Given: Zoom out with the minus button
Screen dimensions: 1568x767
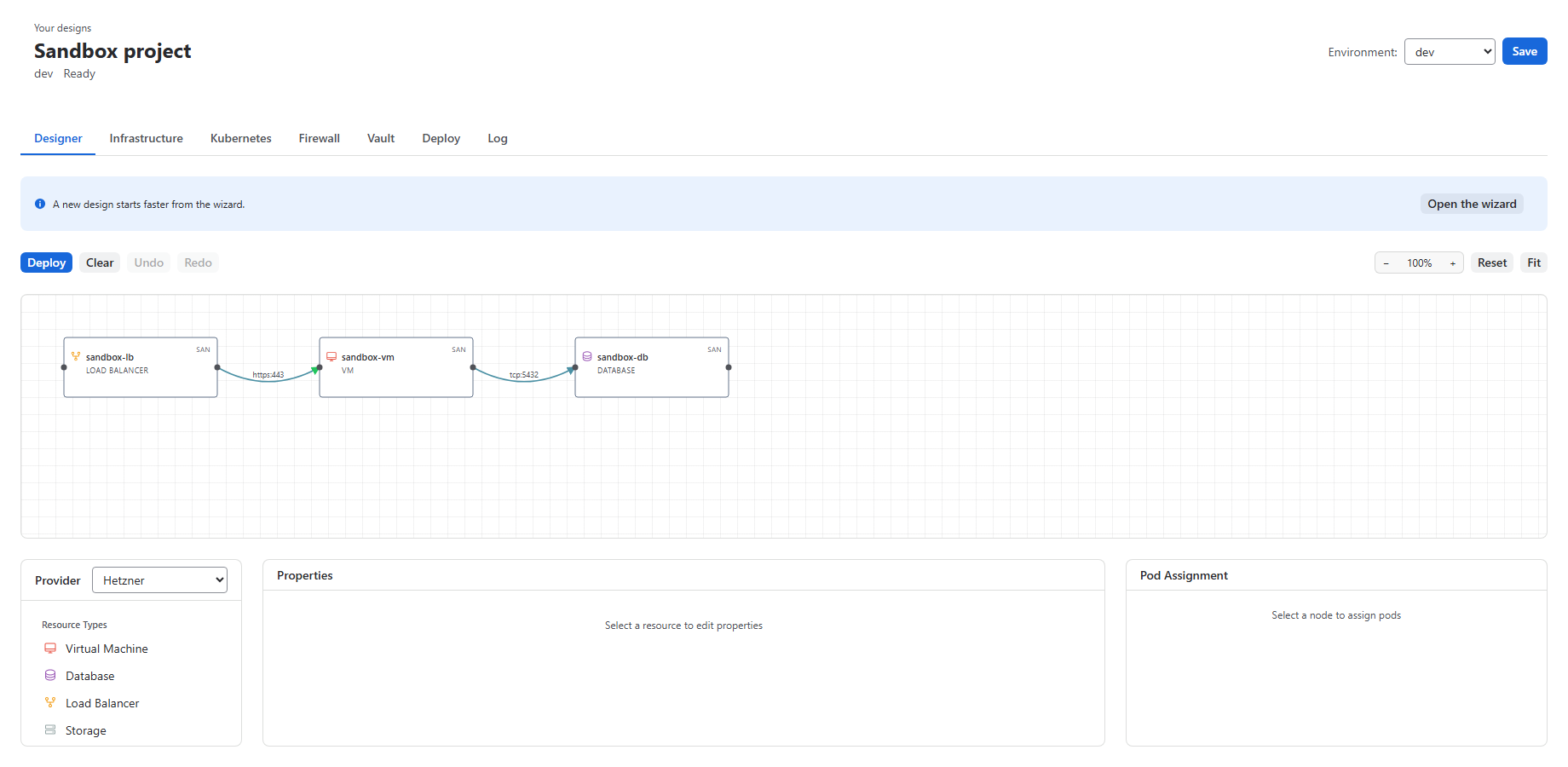Looking at the screenshot, I should point(1386,263).
